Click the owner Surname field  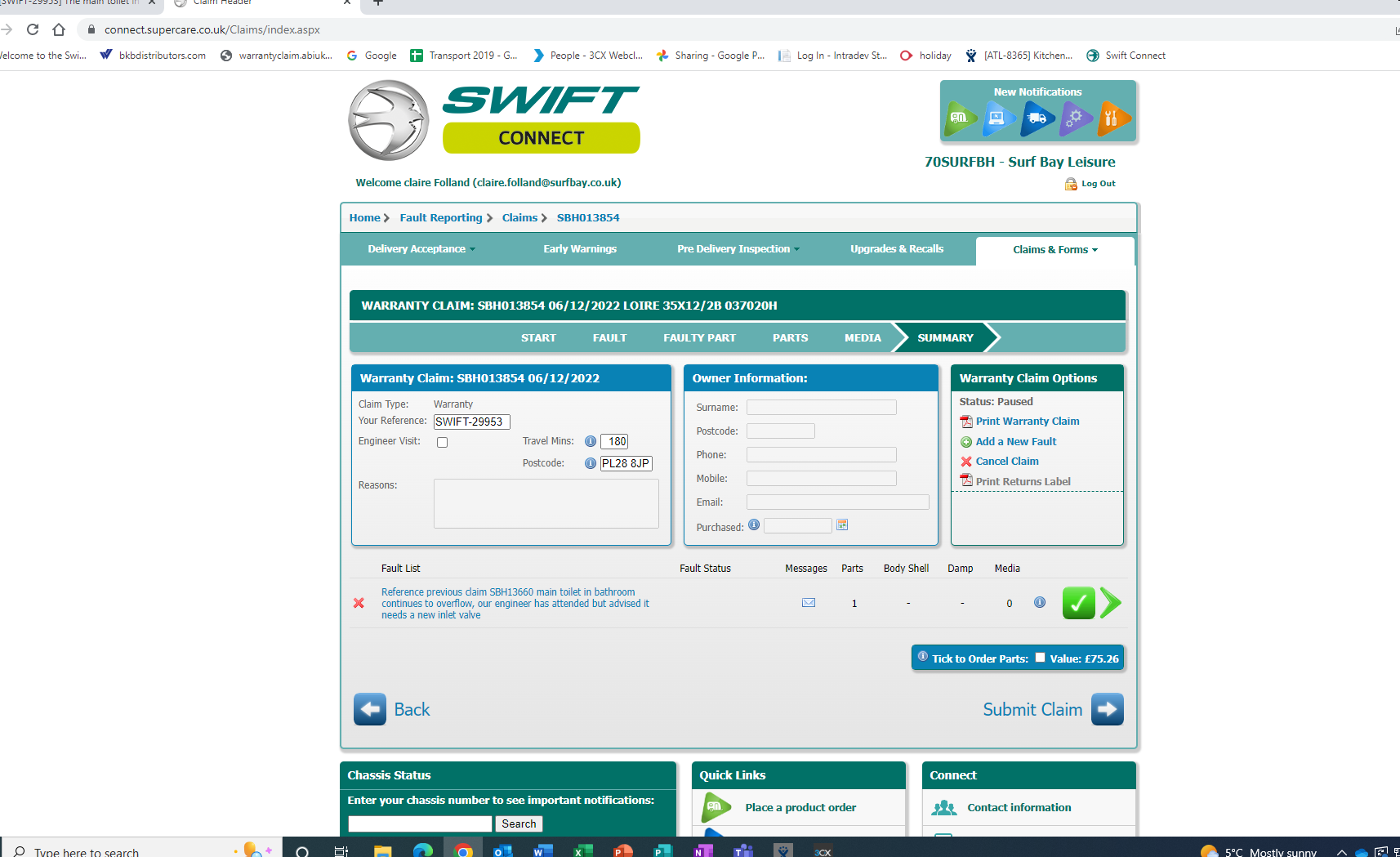[x=822, y=407]
